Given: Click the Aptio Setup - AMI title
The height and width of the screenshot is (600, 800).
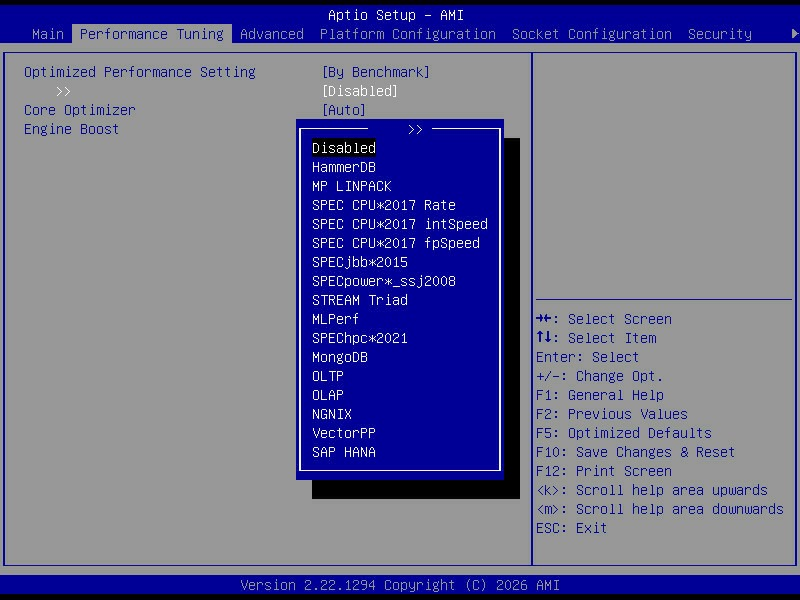Looking at the screenshot, I should point(396,15).
